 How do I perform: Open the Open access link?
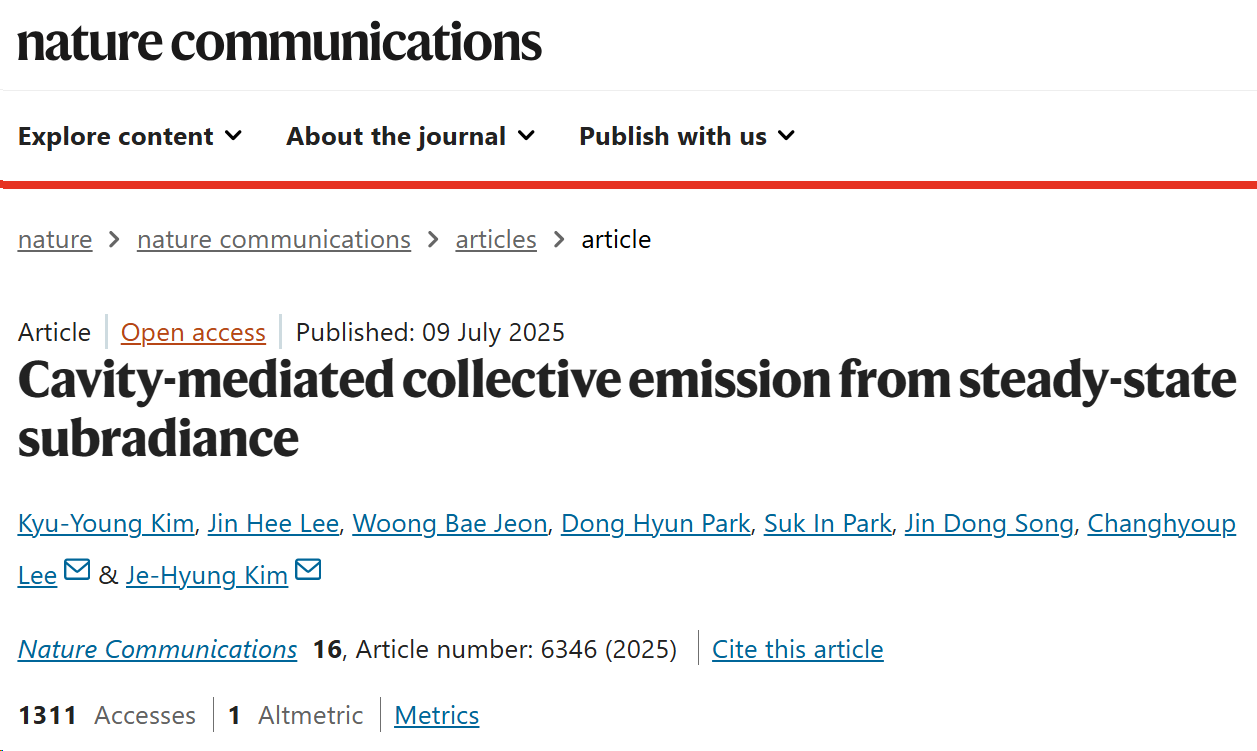pyautogui.click(x=193, y=332)
